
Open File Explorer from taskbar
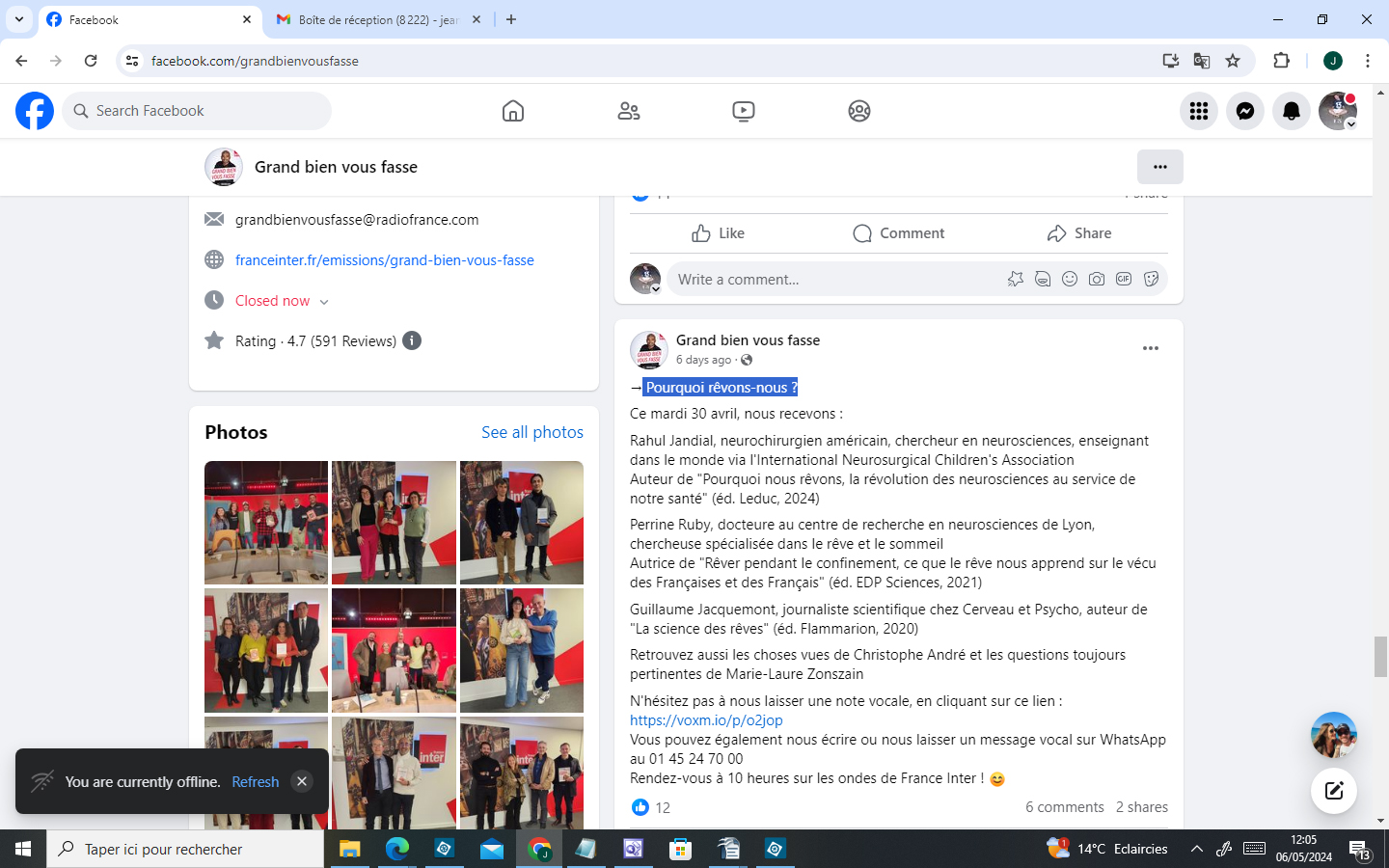click(x=349, y=849)
